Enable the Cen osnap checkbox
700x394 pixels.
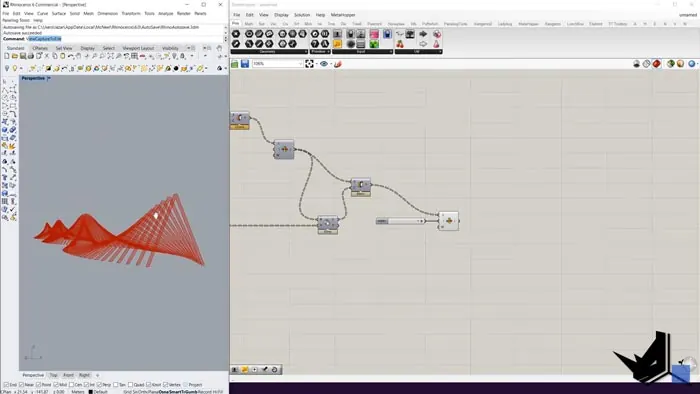71,385
